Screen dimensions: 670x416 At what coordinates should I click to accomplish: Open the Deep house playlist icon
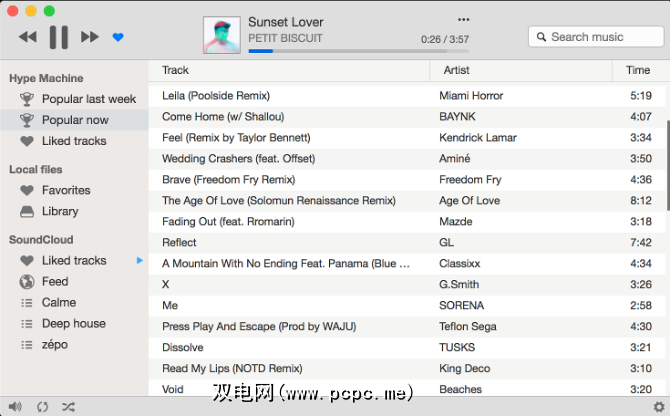(27, 324)
